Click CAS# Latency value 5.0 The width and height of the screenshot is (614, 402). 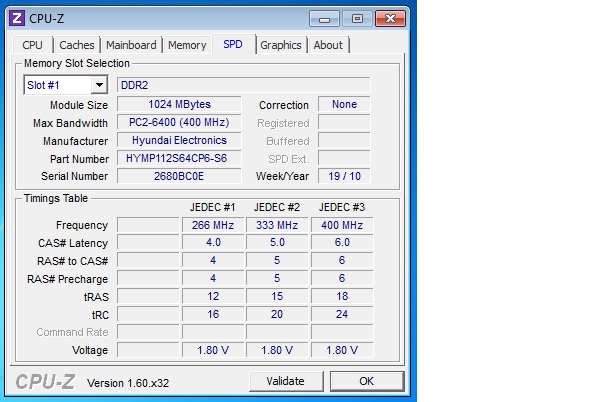[277, 243]
